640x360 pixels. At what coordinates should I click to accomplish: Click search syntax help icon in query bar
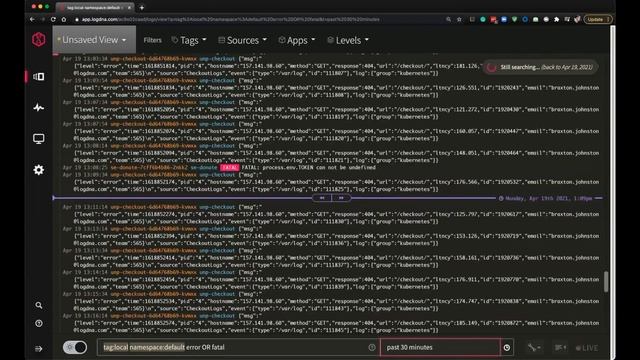[x=372, y=347]
